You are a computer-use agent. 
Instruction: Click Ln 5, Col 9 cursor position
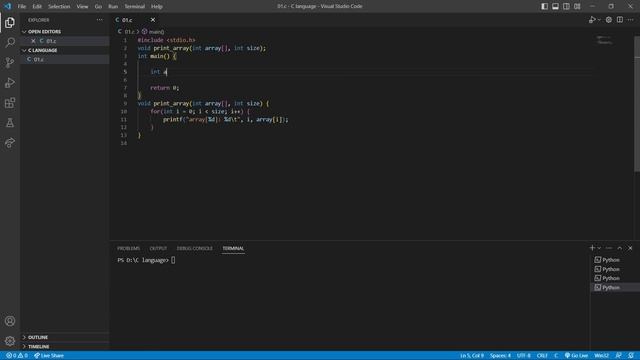point(472,356)
